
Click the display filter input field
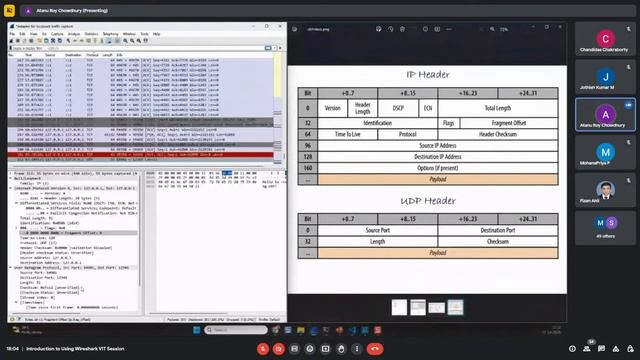[x=139, y=48]
